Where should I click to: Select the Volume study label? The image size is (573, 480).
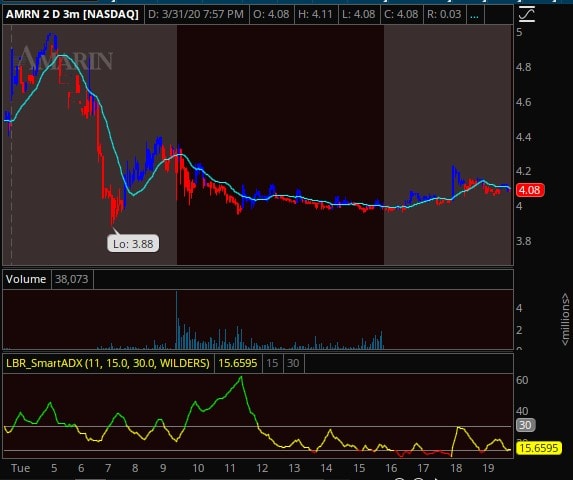click(x=26, y=279)
